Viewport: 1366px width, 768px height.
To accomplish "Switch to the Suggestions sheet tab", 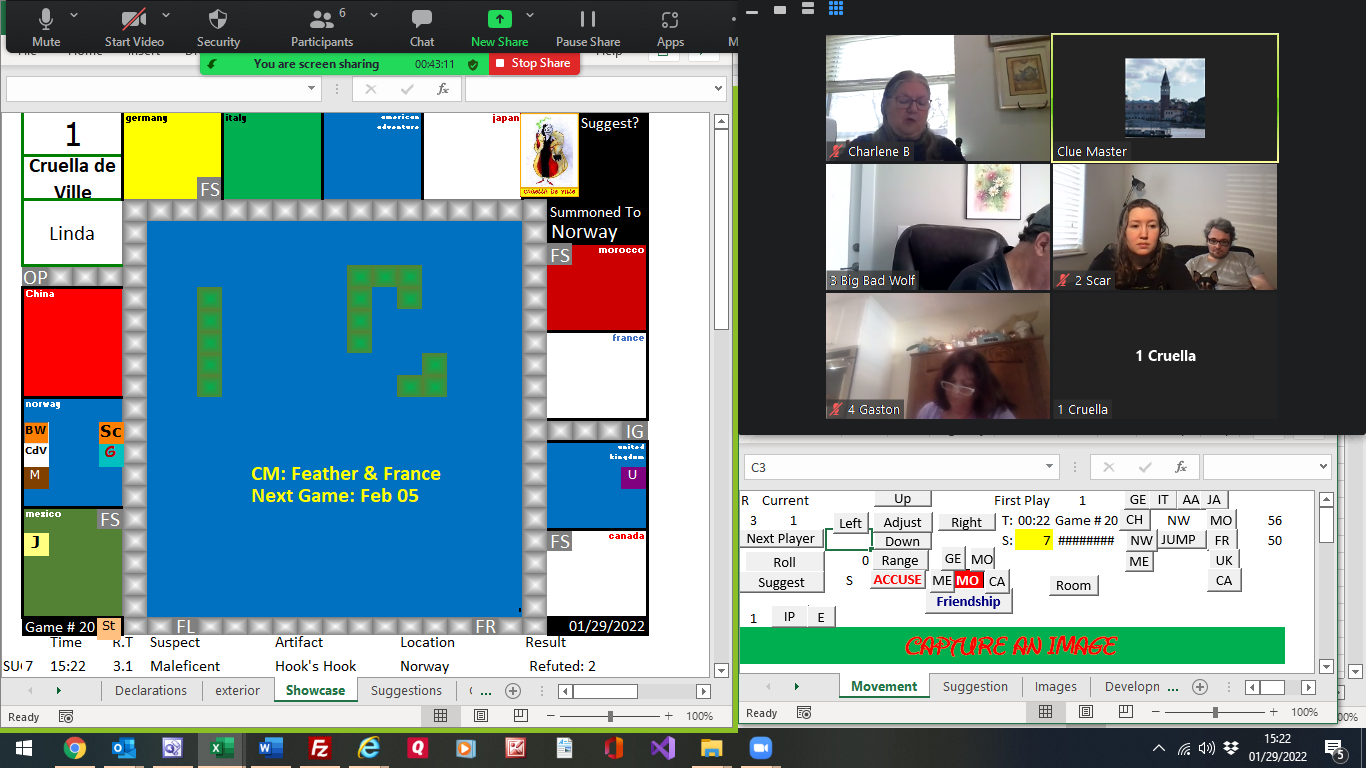I will pyautogui.click(x=406, y=690).
